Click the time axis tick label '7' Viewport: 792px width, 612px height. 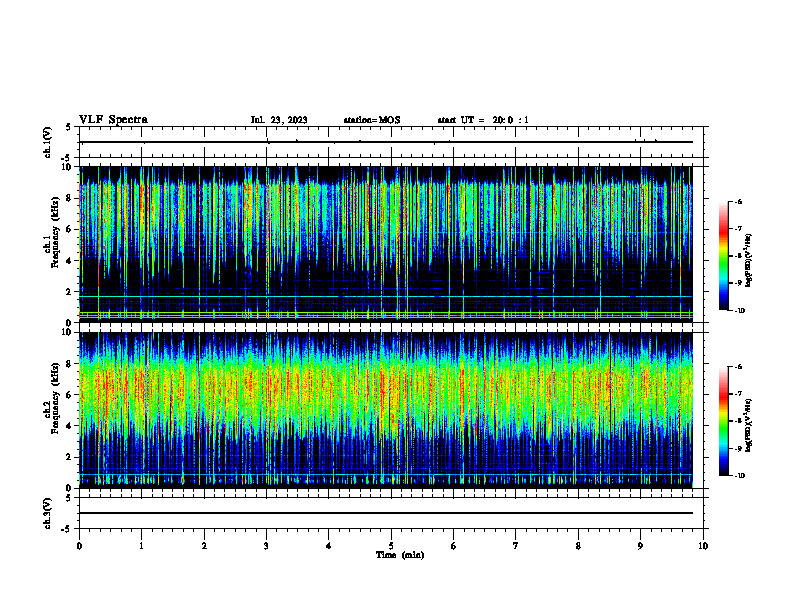[x=516, y=546]
